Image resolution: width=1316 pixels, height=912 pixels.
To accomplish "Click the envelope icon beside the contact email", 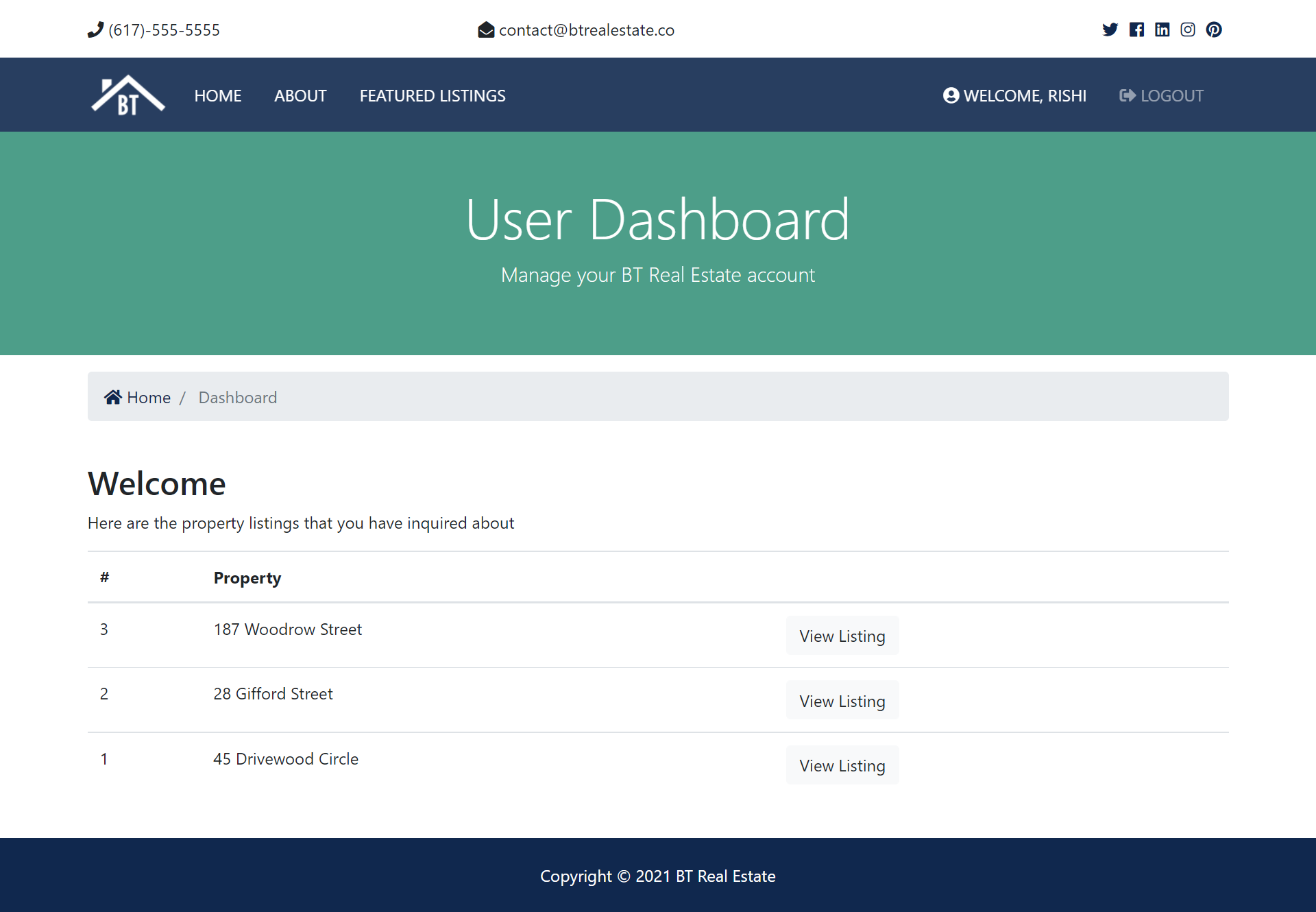I will [487, 29].
